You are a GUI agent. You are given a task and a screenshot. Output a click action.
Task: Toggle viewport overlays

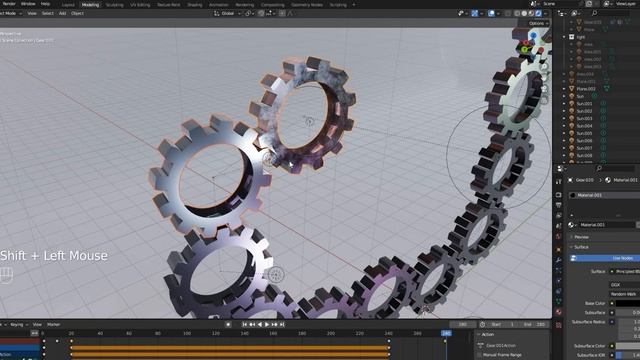[491, 13]
